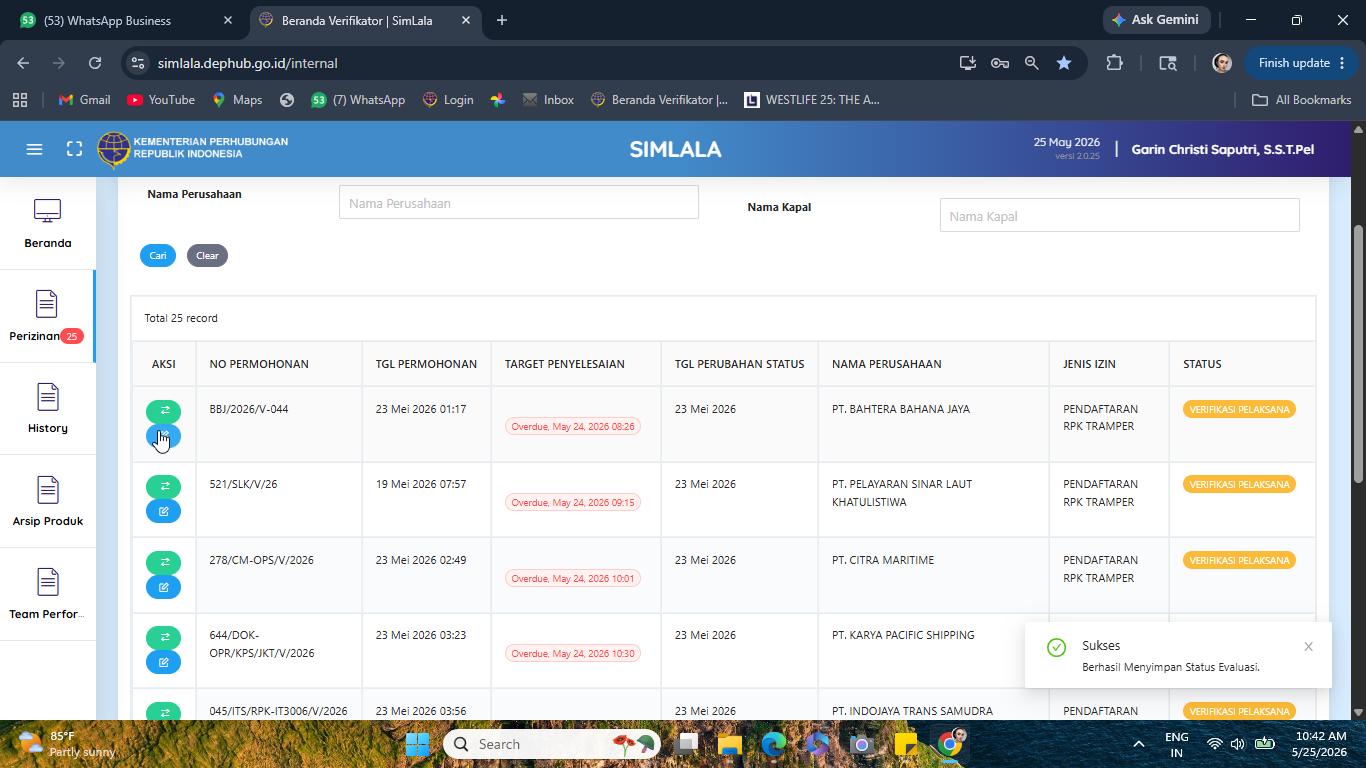Click blue edit icon for 521/SLK/V/26
This screenshot has width=1366, height=768.
point(163,512)
